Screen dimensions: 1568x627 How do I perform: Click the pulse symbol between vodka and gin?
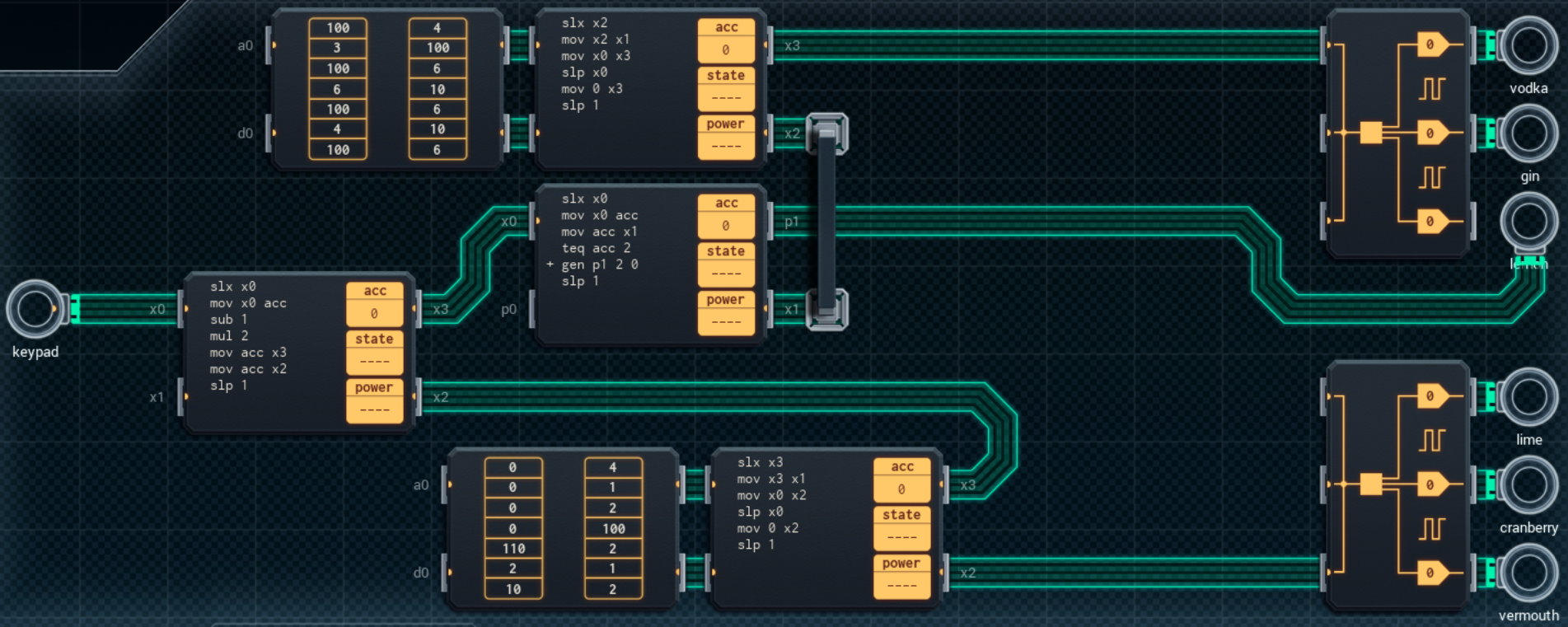pos(1431,89)
